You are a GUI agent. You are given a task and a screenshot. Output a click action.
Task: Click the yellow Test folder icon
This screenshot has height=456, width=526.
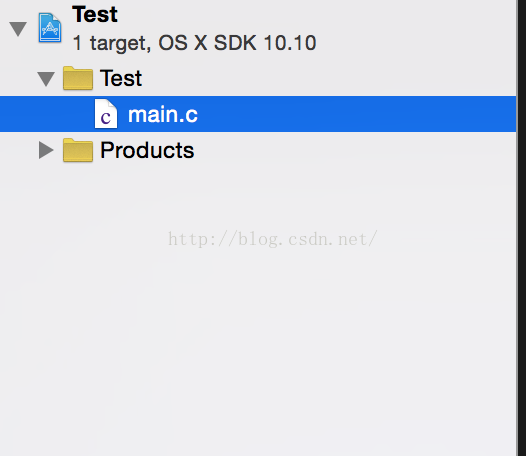[x=78, y=78]
